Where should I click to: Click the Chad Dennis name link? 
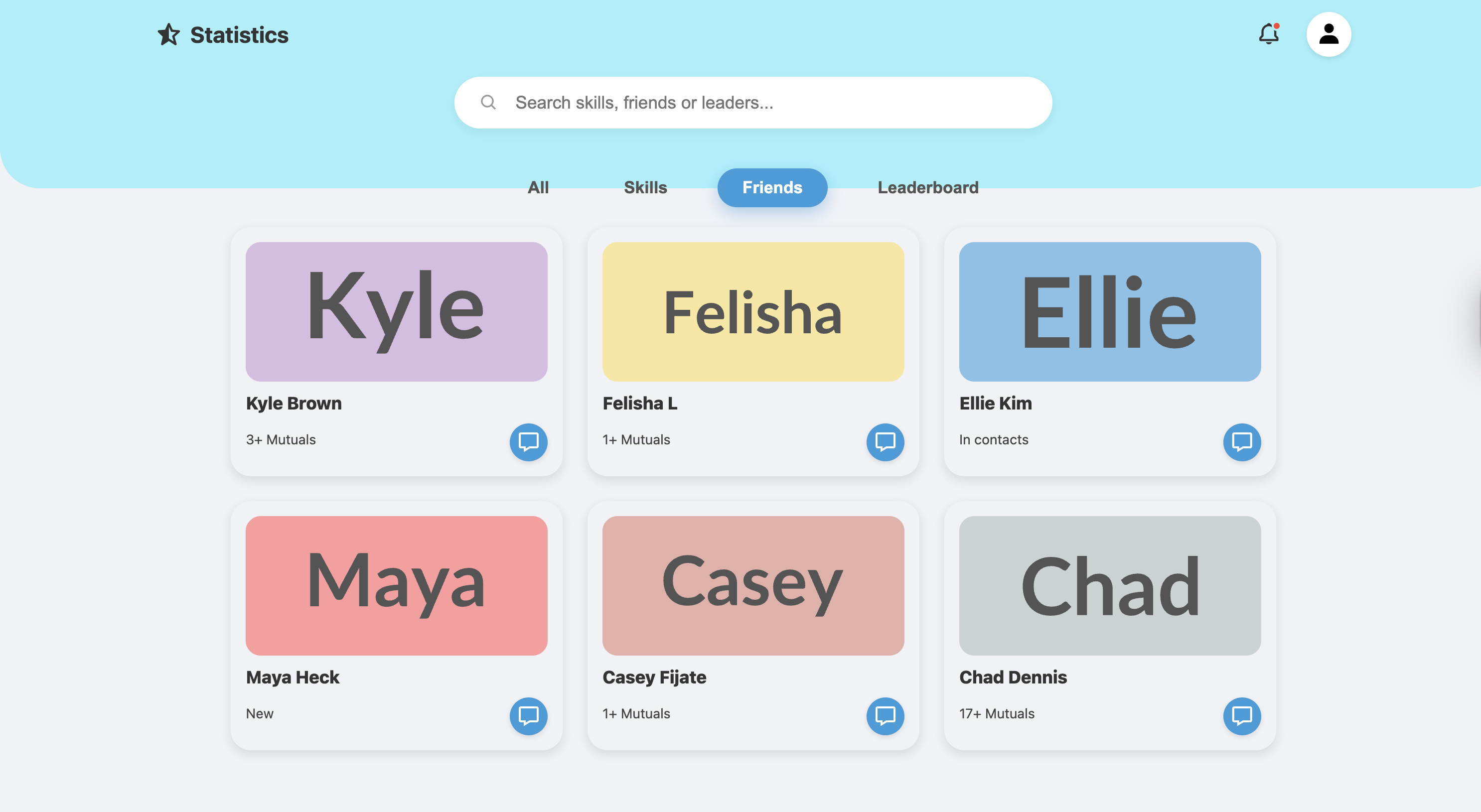pos(1013,677)
